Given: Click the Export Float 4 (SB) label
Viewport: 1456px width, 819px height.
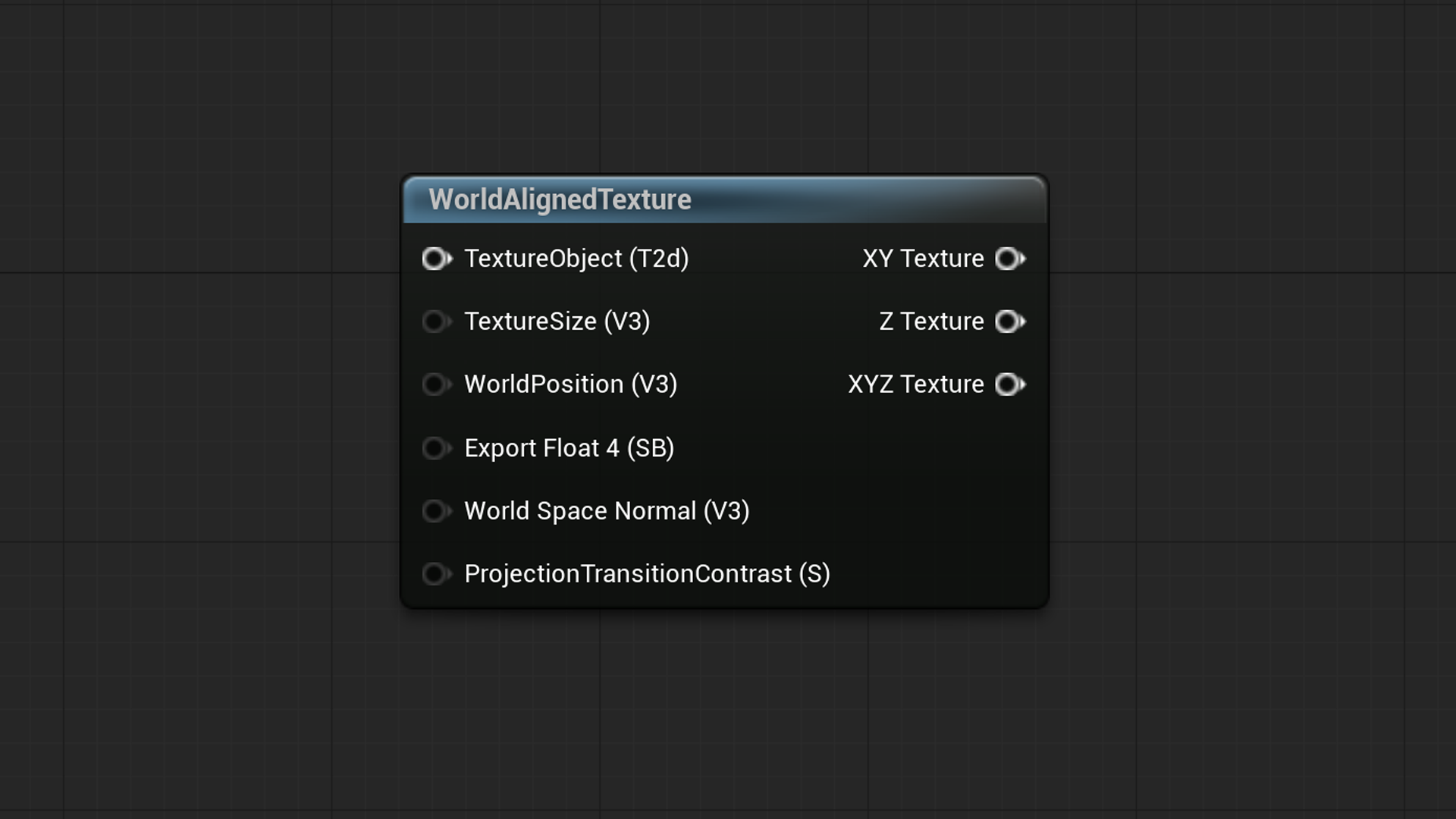Looking at the screenshot, I should pos(569,448).
